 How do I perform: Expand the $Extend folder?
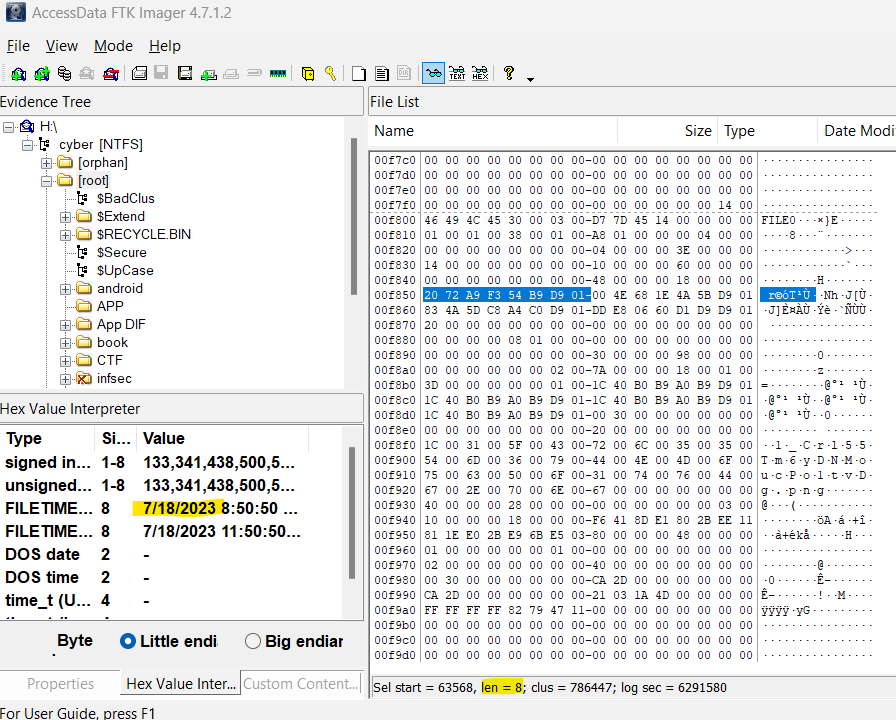(x=65, y=217)
